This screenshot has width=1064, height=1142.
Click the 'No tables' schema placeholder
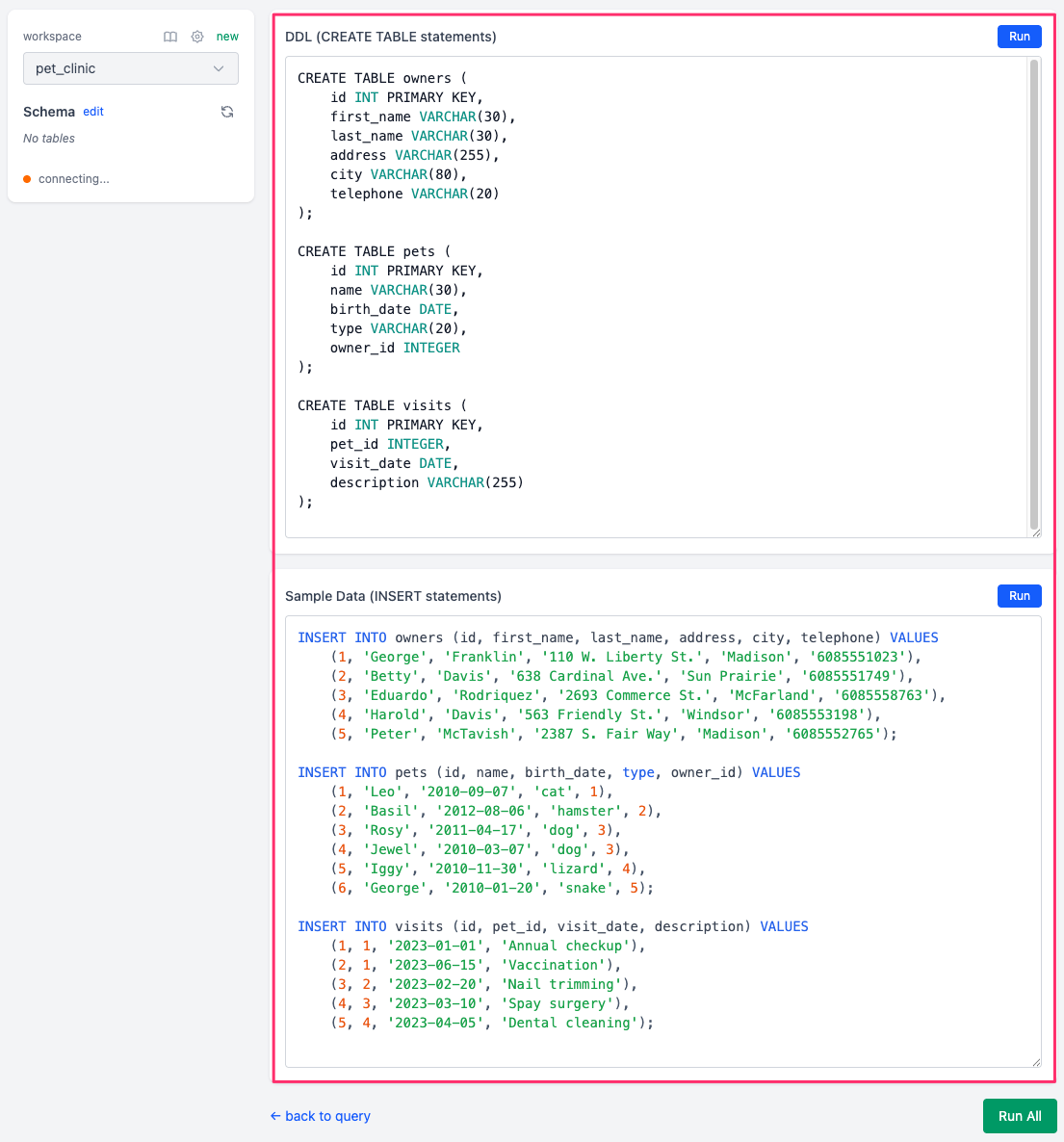point(49,139)
